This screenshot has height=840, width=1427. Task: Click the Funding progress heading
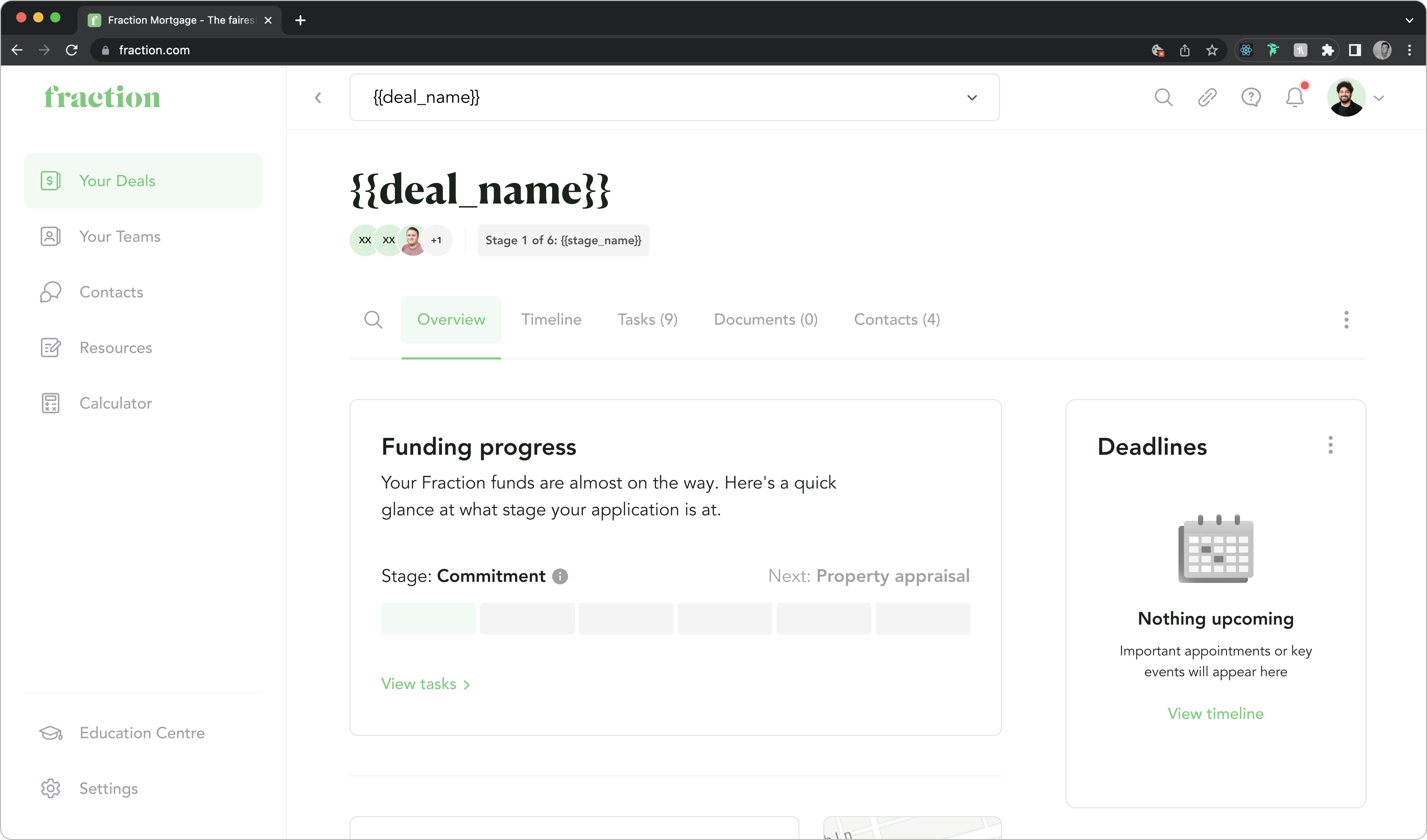point(479,446)
